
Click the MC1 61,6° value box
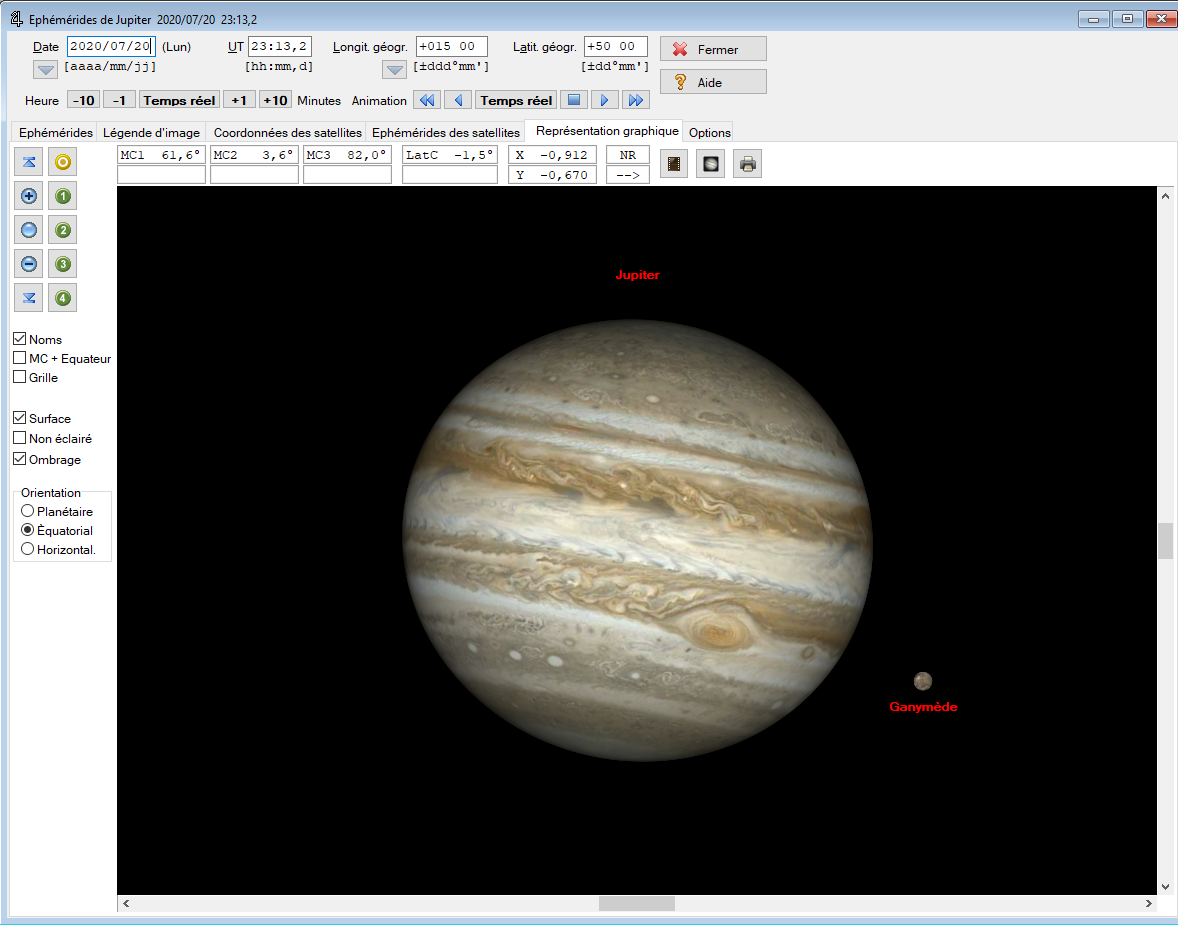[162, 155]
